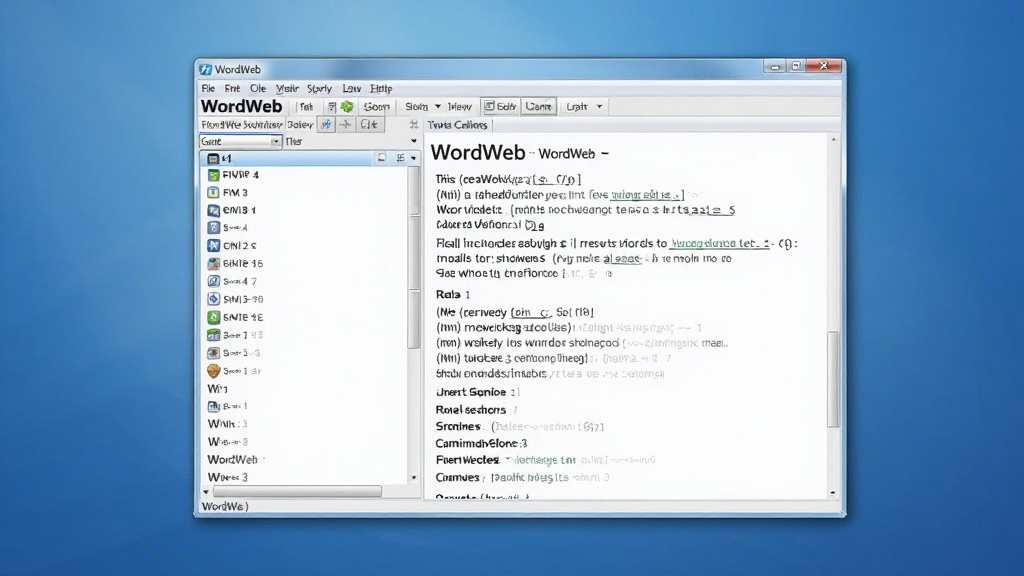Screen dimensions: 1024x576
Task: Click the icon of the 'SiNI3-98' row
Action: (214, 299)
